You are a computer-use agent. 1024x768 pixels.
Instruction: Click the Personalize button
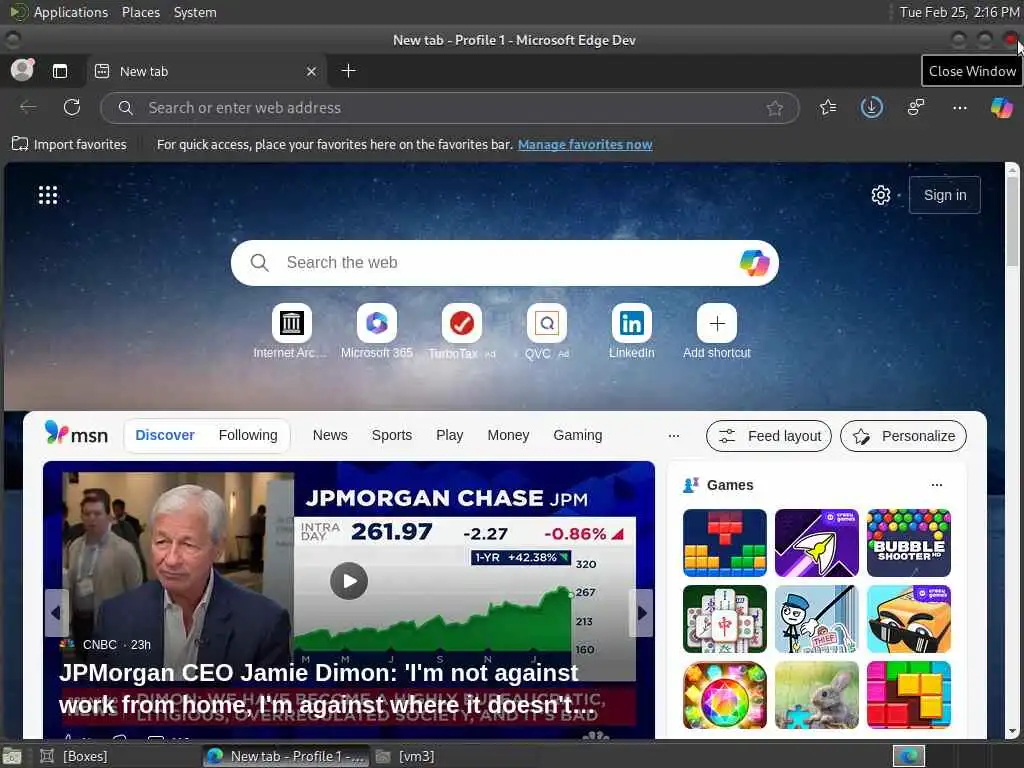[903, 436]
